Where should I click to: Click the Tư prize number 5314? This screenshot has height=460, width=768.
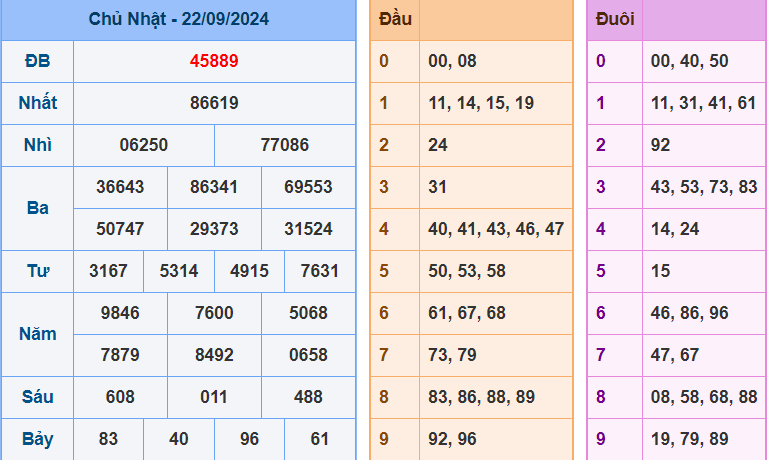pos(179,271)
